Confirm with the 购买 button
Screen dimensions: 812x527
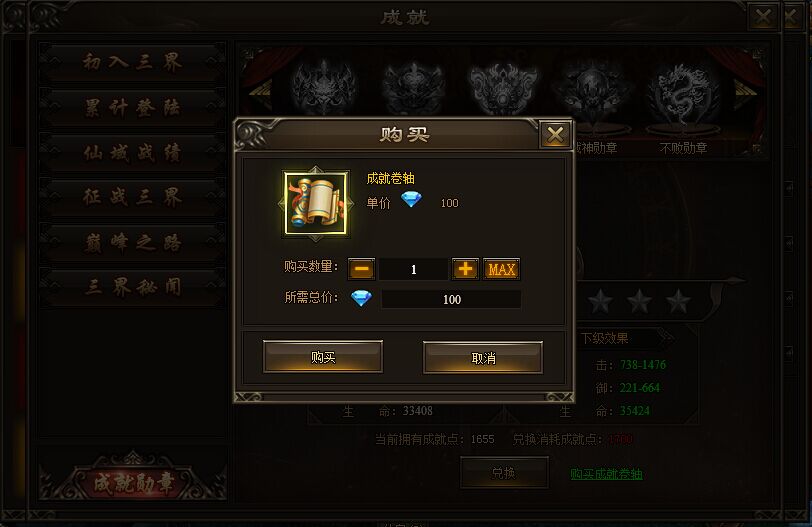coord(323,357)
